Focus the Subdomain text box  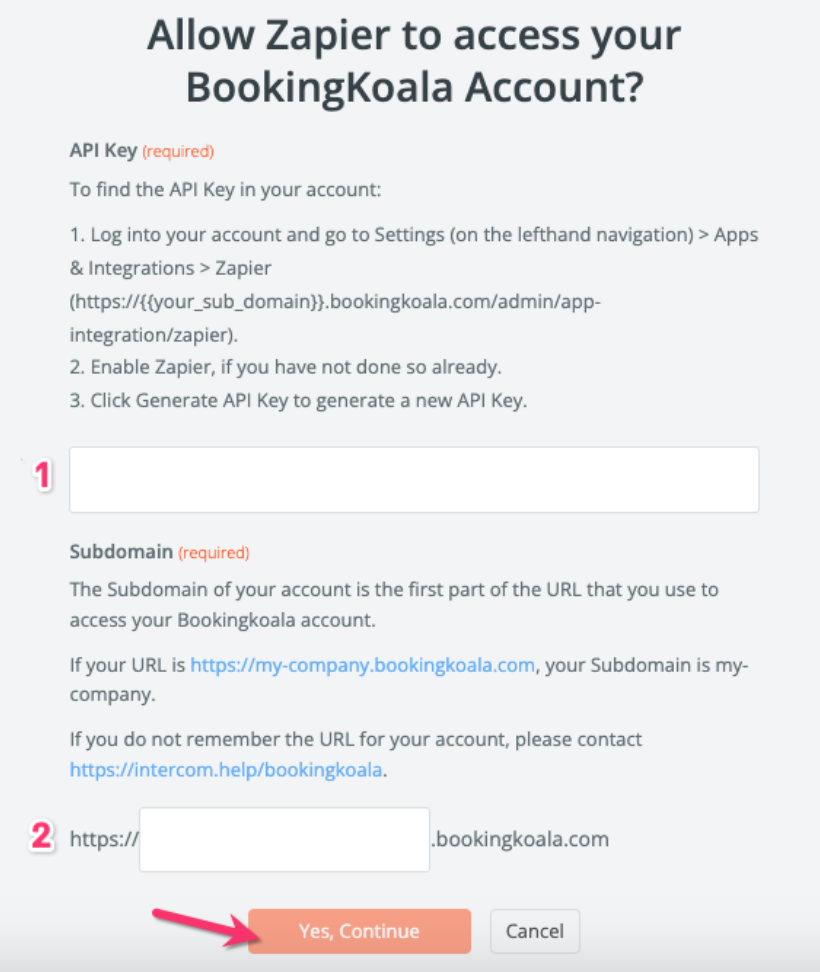[x=284, y=839]
